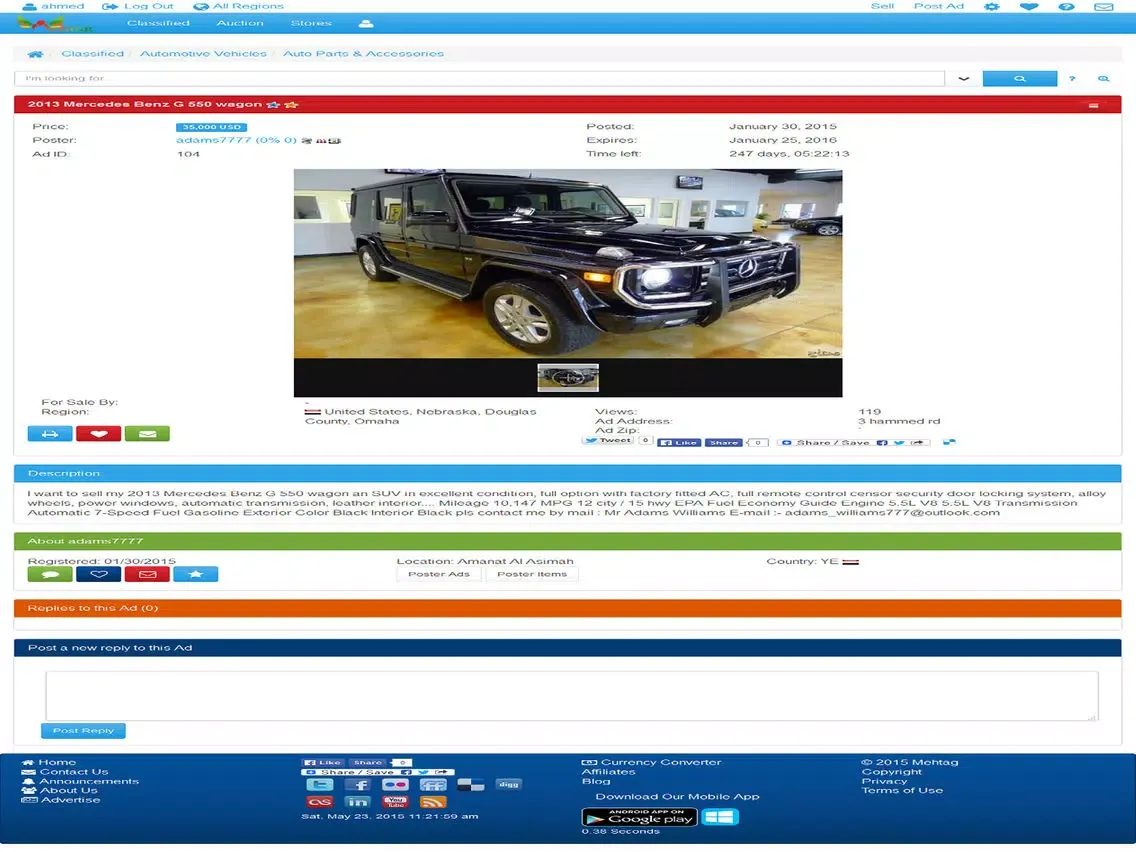The height and width of the screenshot is (852, 1136).
Task: Open RSS feed icon in footer
Action: pyautogui.click(x=433, y=802)
